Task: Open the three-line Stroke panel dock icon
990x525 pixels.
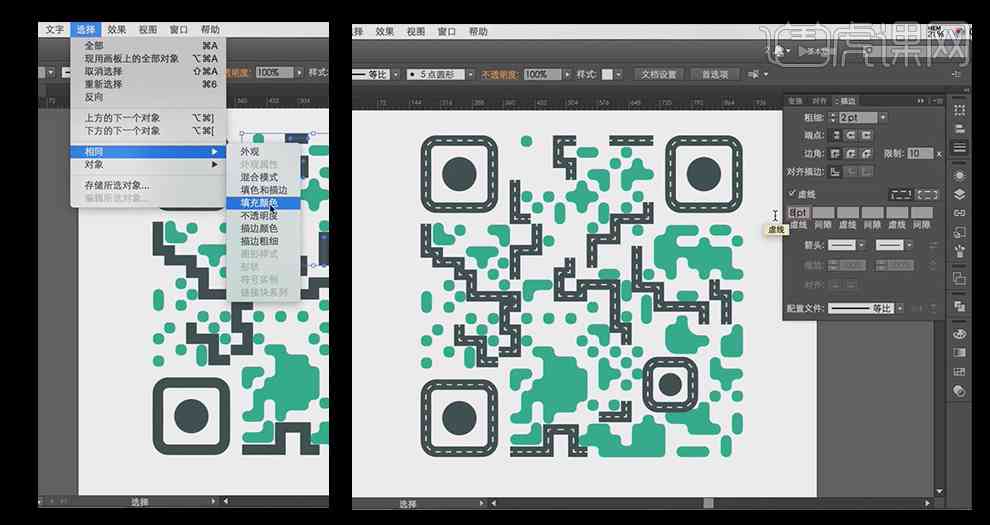Action: [x=960, y=146]
